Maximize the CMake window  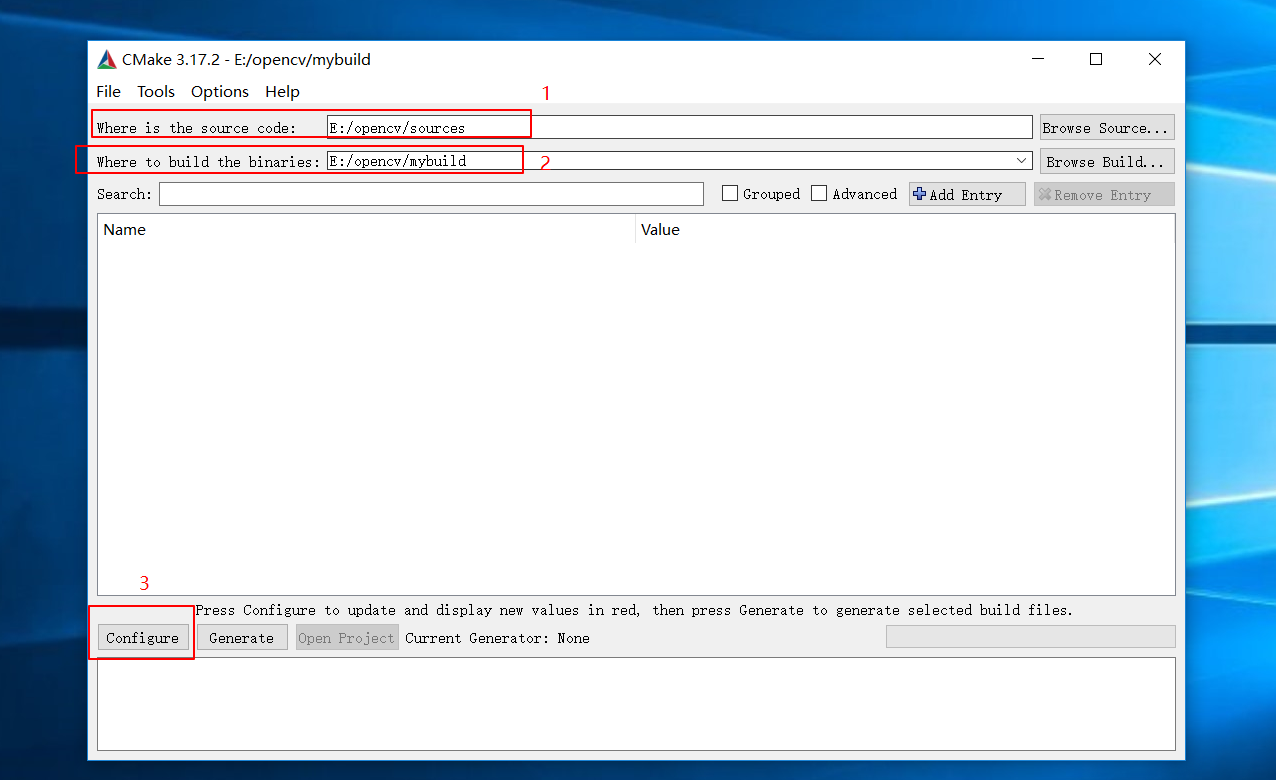pos(1096,59)
